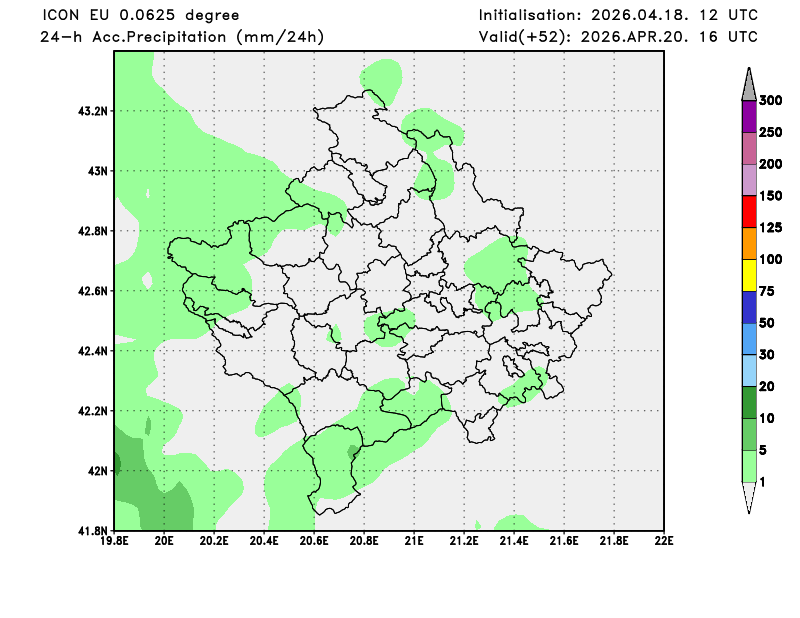Click the 42N latitude axis label
Image resolution: width=800 pixels, height=618 pixels.
[97, 471]
